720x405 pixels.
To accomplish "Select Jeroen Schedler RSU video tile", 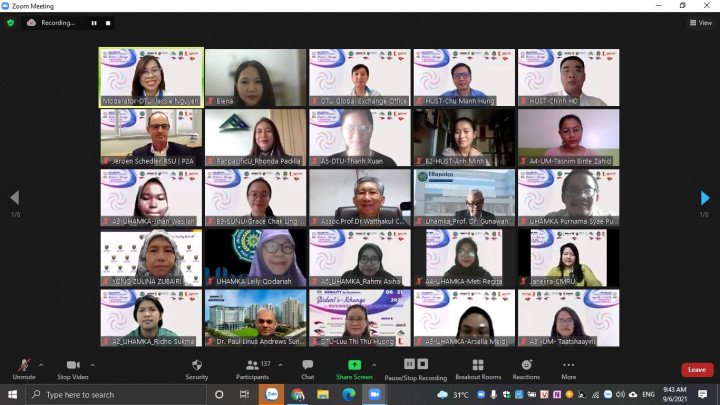I will tap(151, 138).
